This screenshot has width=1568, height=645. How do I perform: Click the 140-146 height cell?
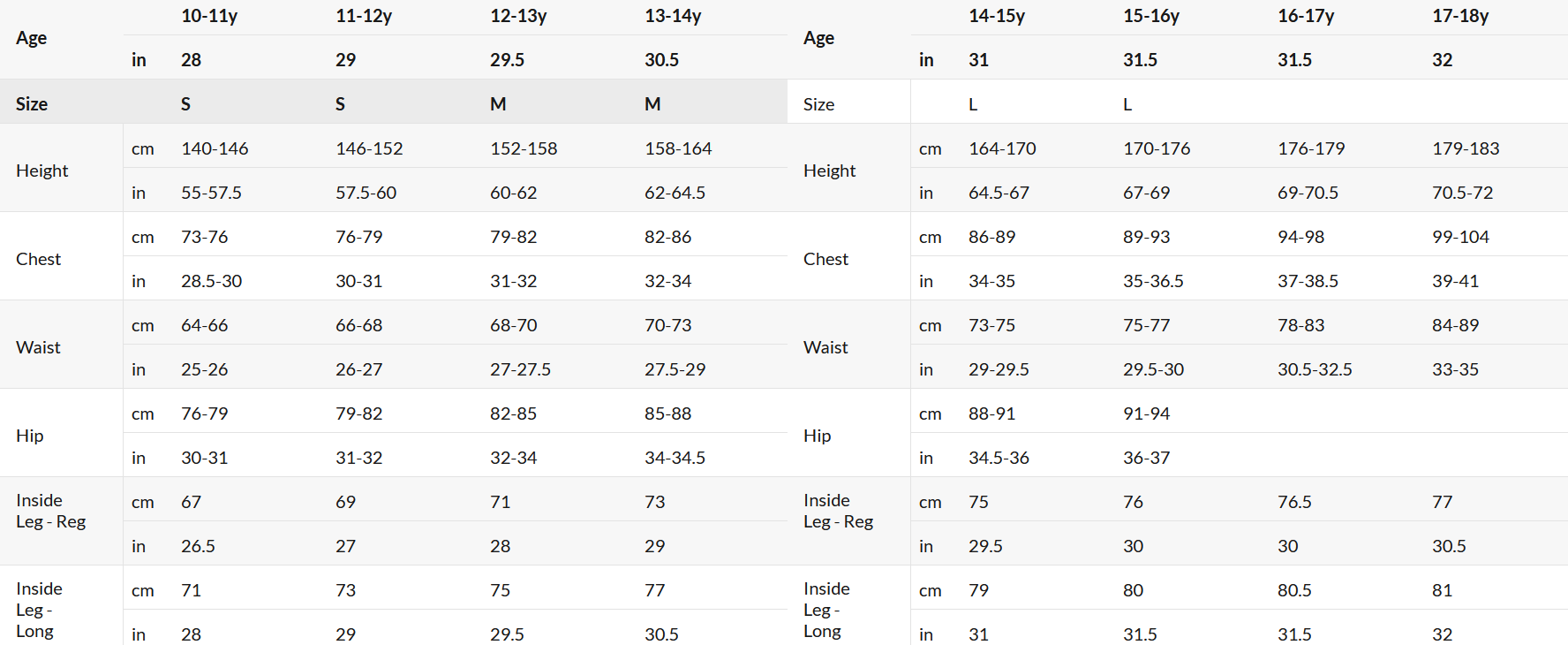tap(215, 148)
